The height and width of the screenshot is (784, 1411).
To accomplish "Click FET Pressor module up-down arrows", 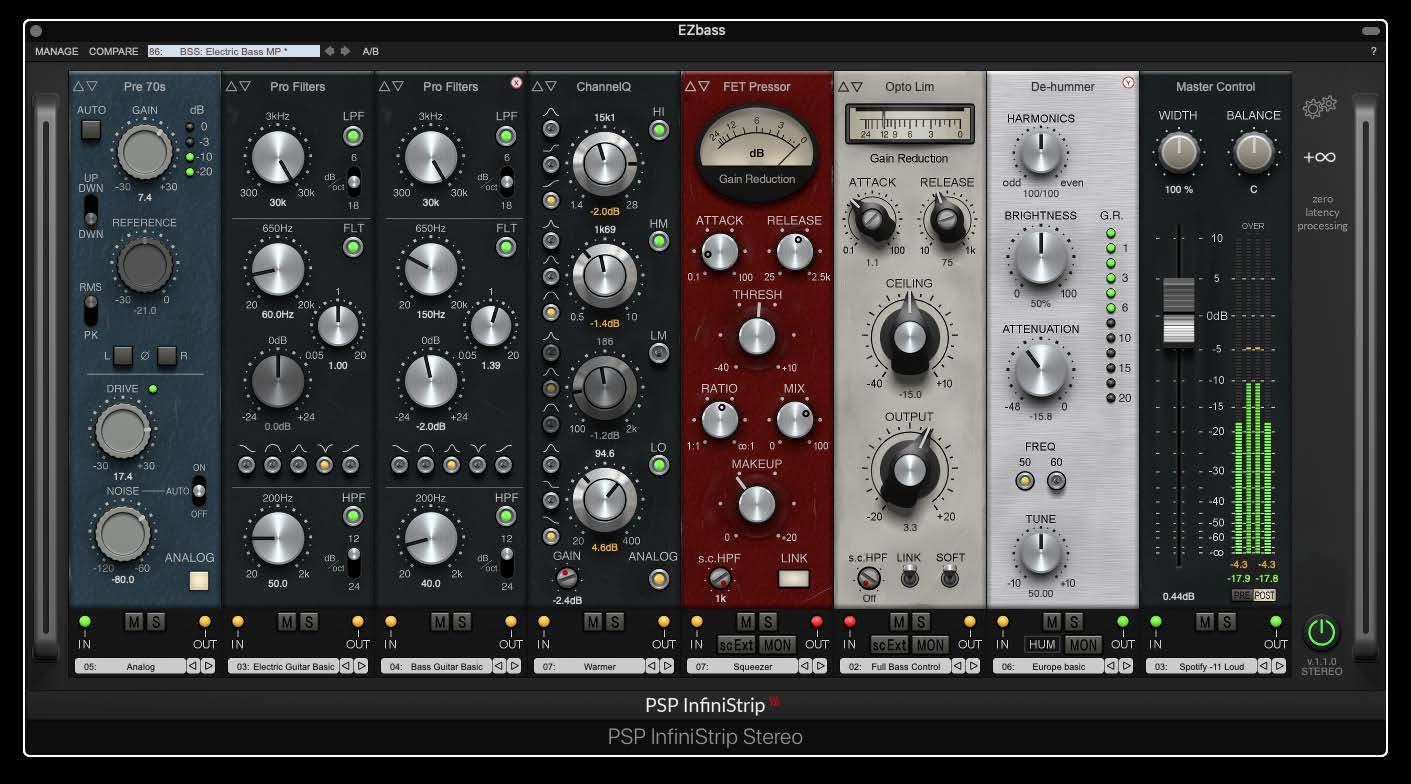I will click(697, 87).
